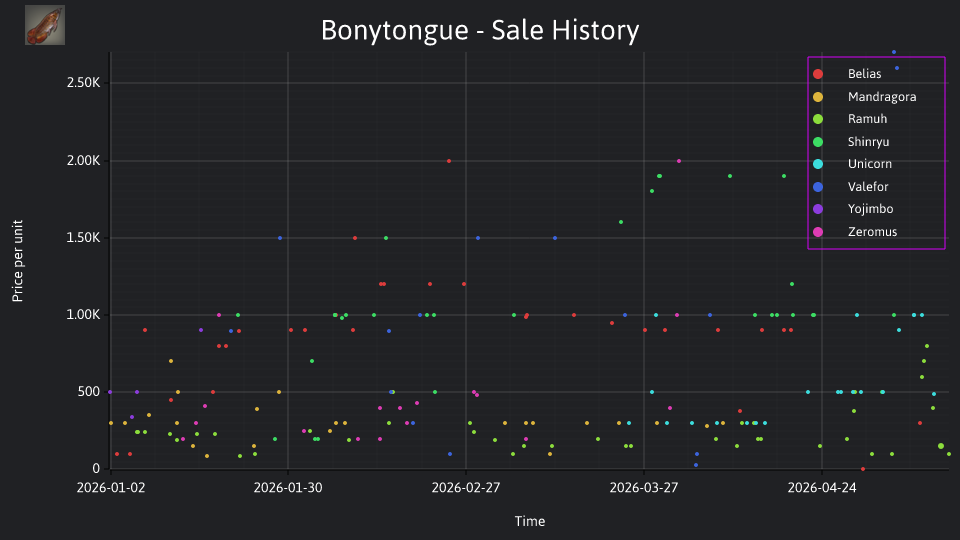Click the 2026-01-30 x-axis tick label

point(288,488)
